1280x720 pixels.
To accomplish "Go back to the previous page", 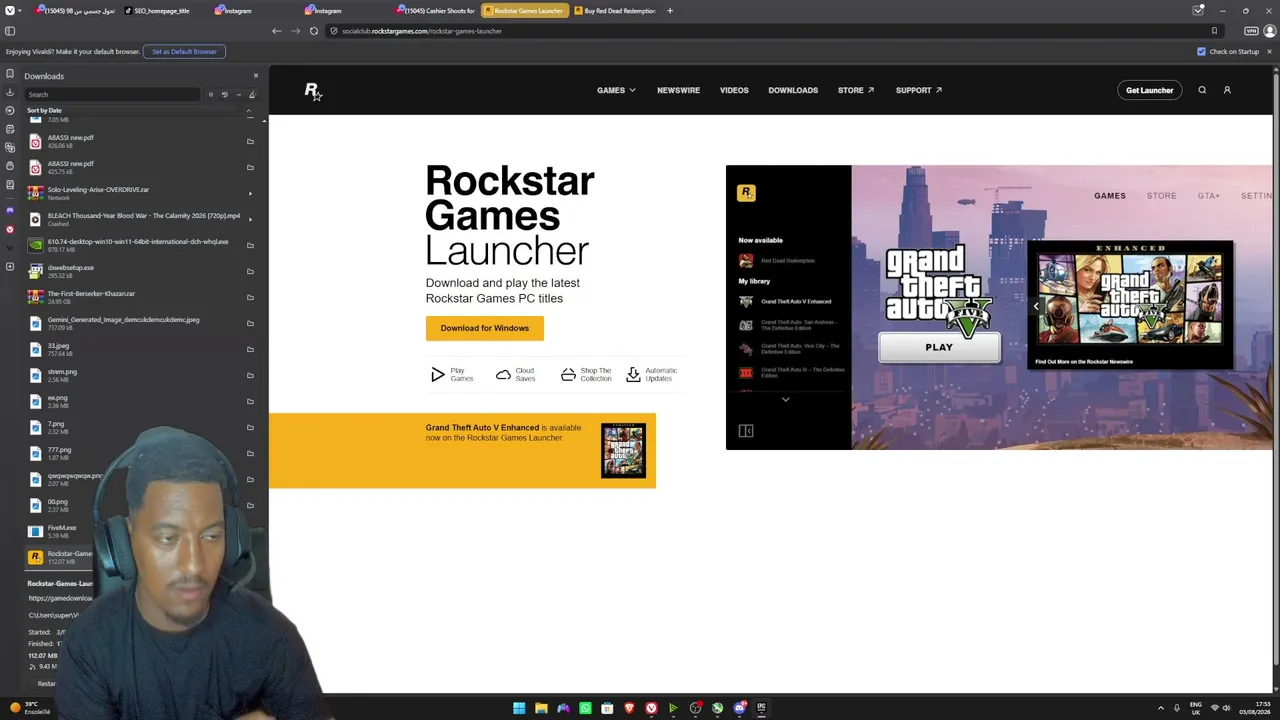I will 276,31.
